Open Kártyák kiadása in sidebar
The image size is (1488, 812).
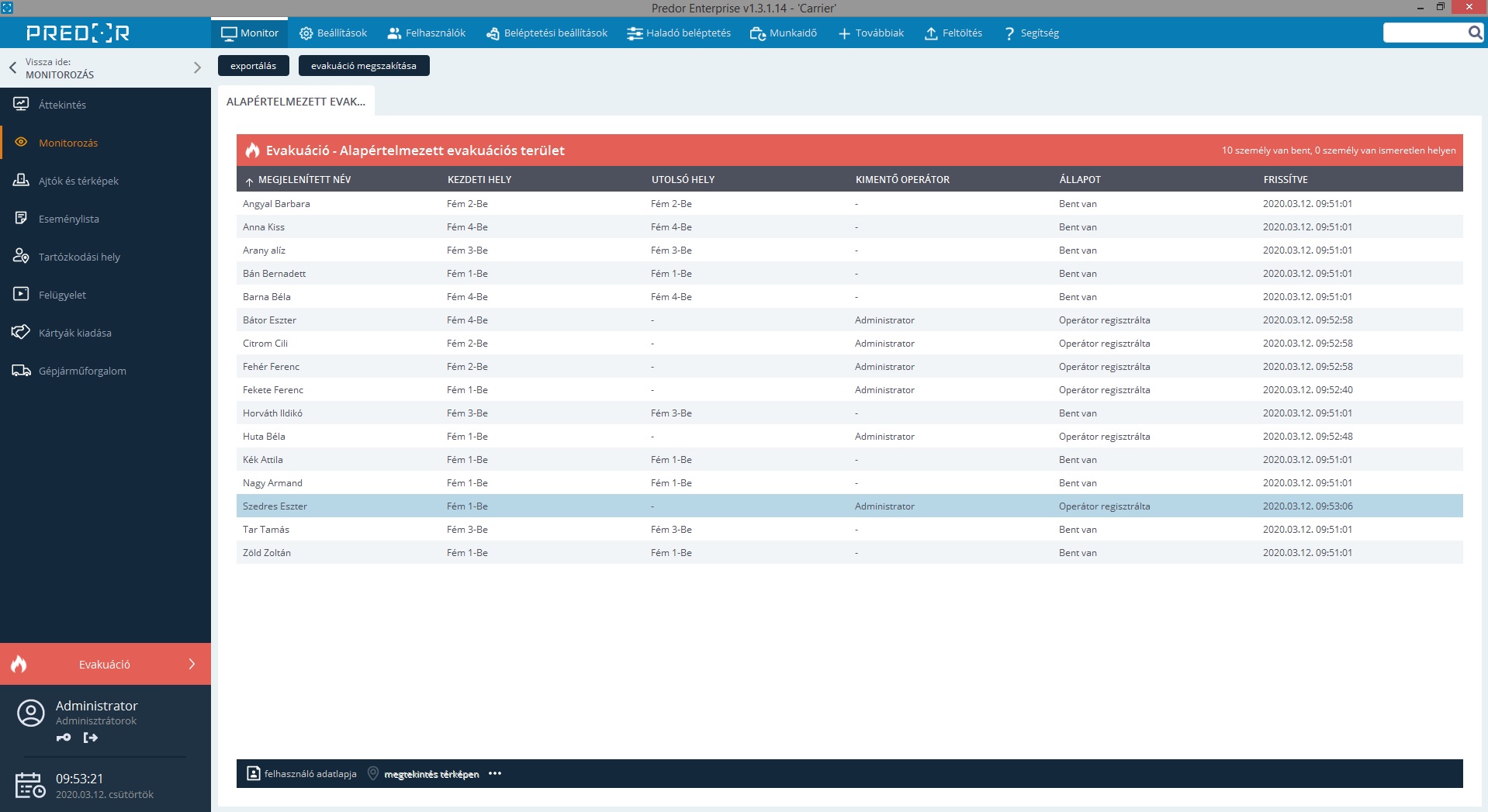point(74,333)
